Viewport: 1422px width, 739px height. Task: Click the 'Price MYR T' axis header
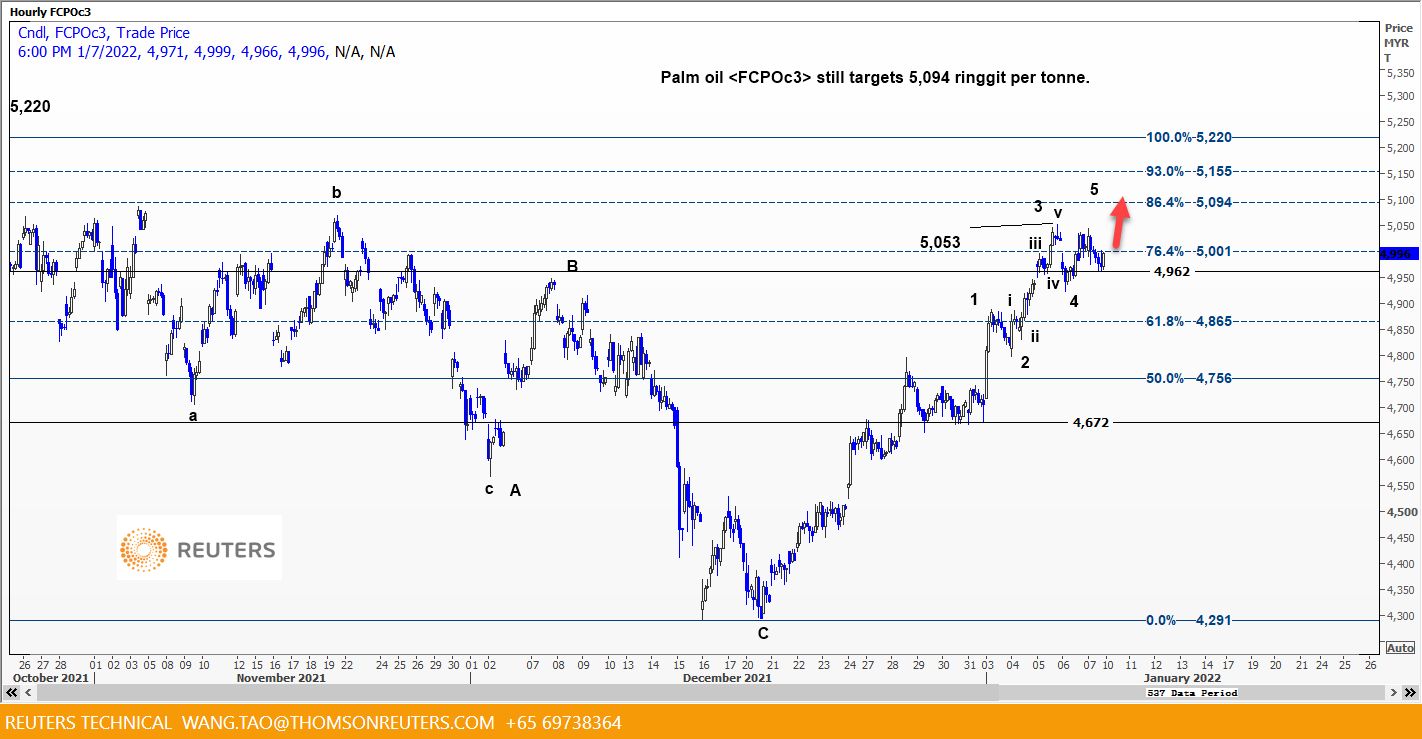pos(1398,43)
